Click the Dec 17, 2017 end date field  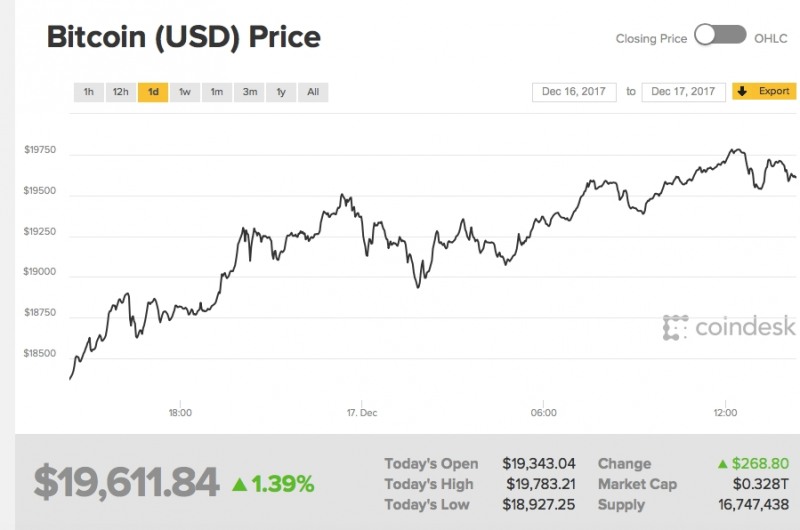(684, 92)
